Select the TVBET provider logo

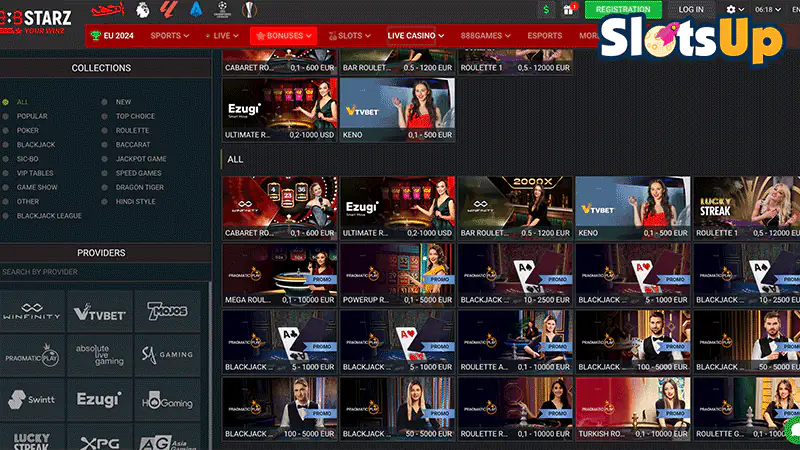click(99, 311)
